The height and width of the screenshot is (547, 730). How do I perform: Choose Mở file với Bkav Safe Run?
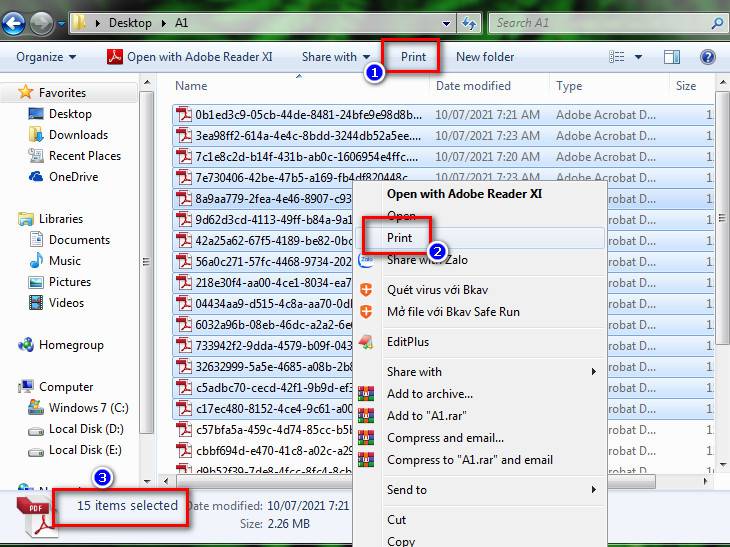[480, 311]
